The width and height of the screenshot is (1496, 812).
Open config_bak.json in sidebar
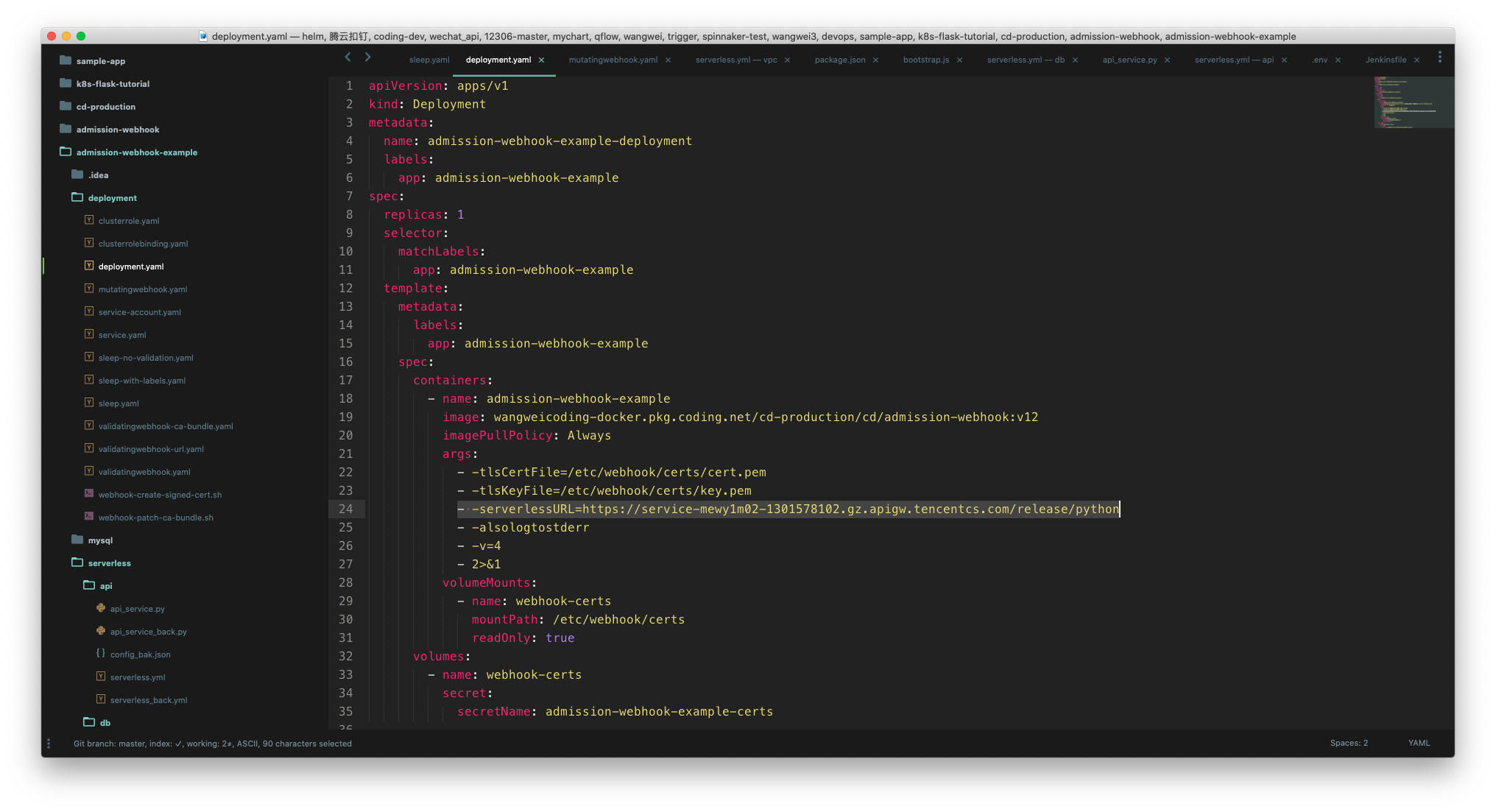click(140, 654)
